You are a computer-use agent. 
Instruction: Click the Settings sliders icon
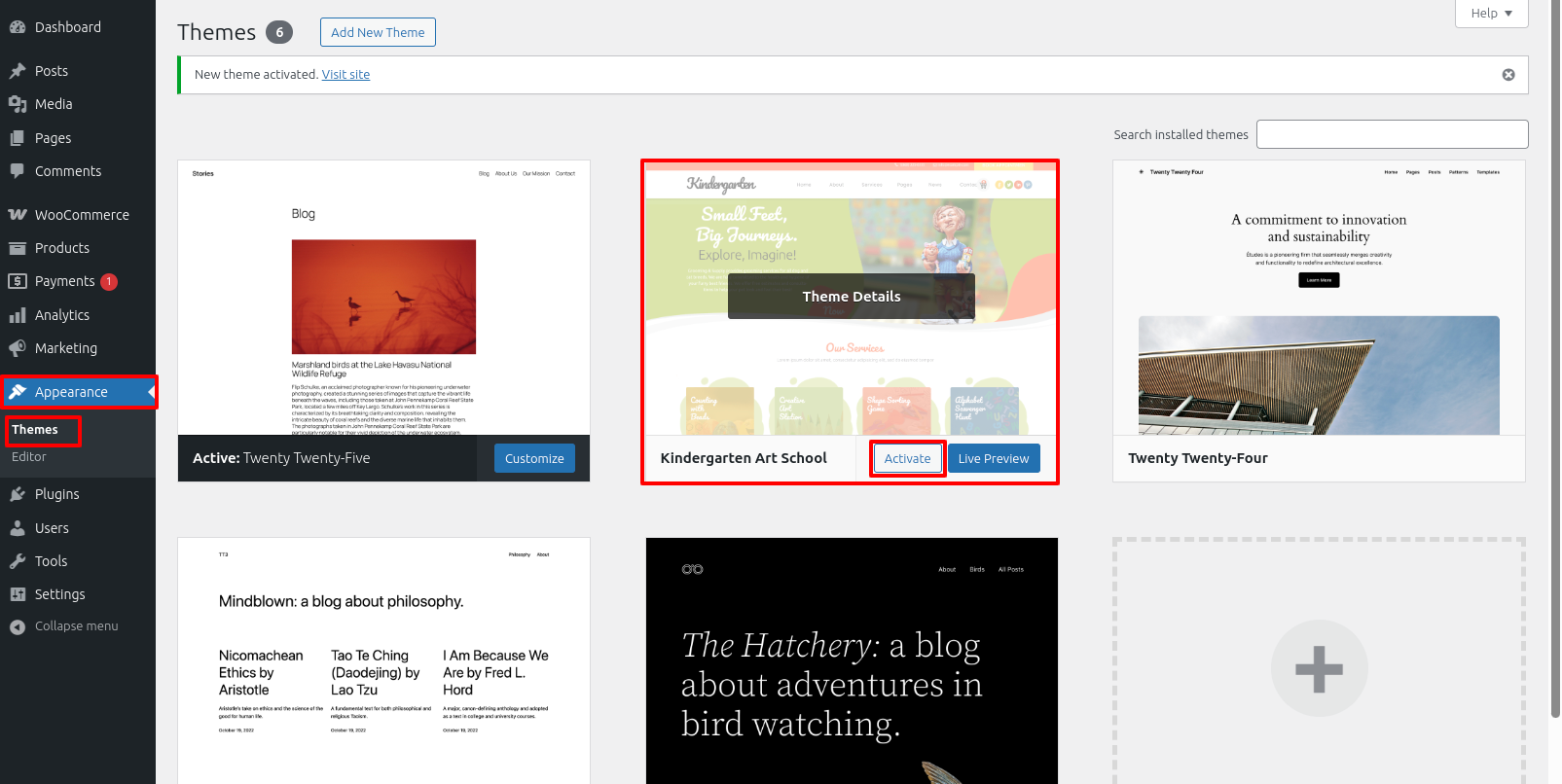[x=18, y=594]
